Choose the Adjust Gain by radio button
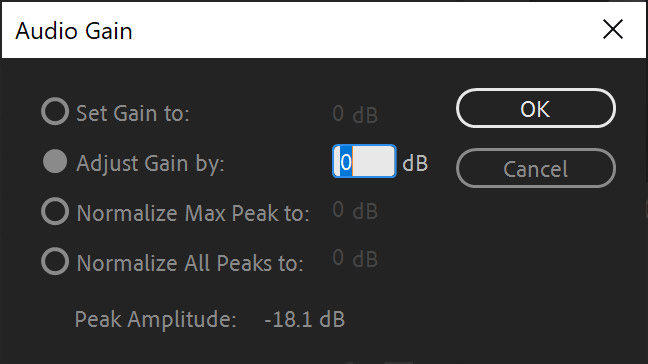The image size is (648, 364). coord(55,162)
